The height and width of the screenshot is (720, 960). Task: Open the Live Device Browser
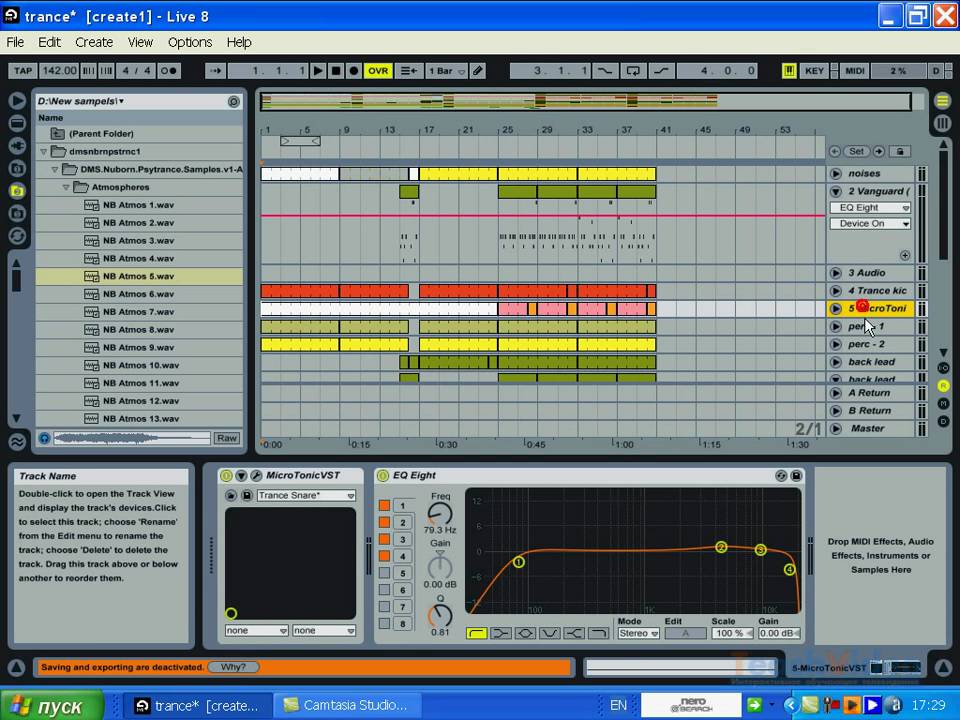tap(17, 123)
